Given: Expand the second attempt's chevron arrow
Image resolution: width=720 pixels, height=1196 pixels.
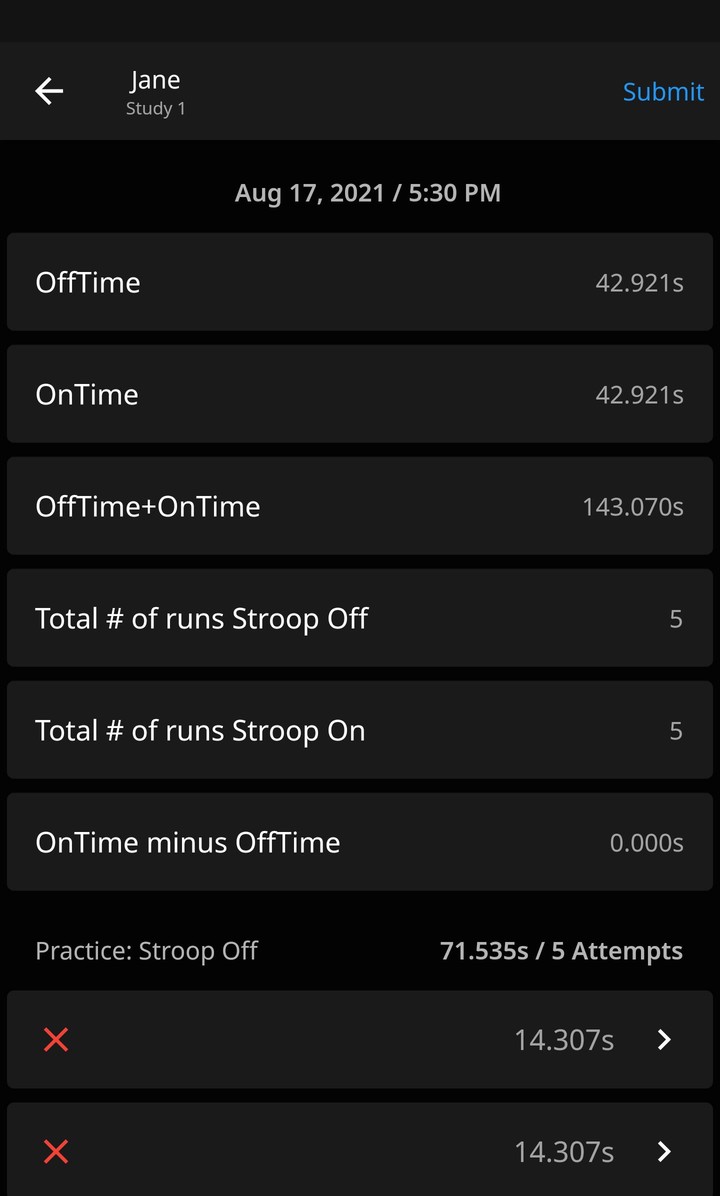Looking at the screenshot, I should point(664,1152).
